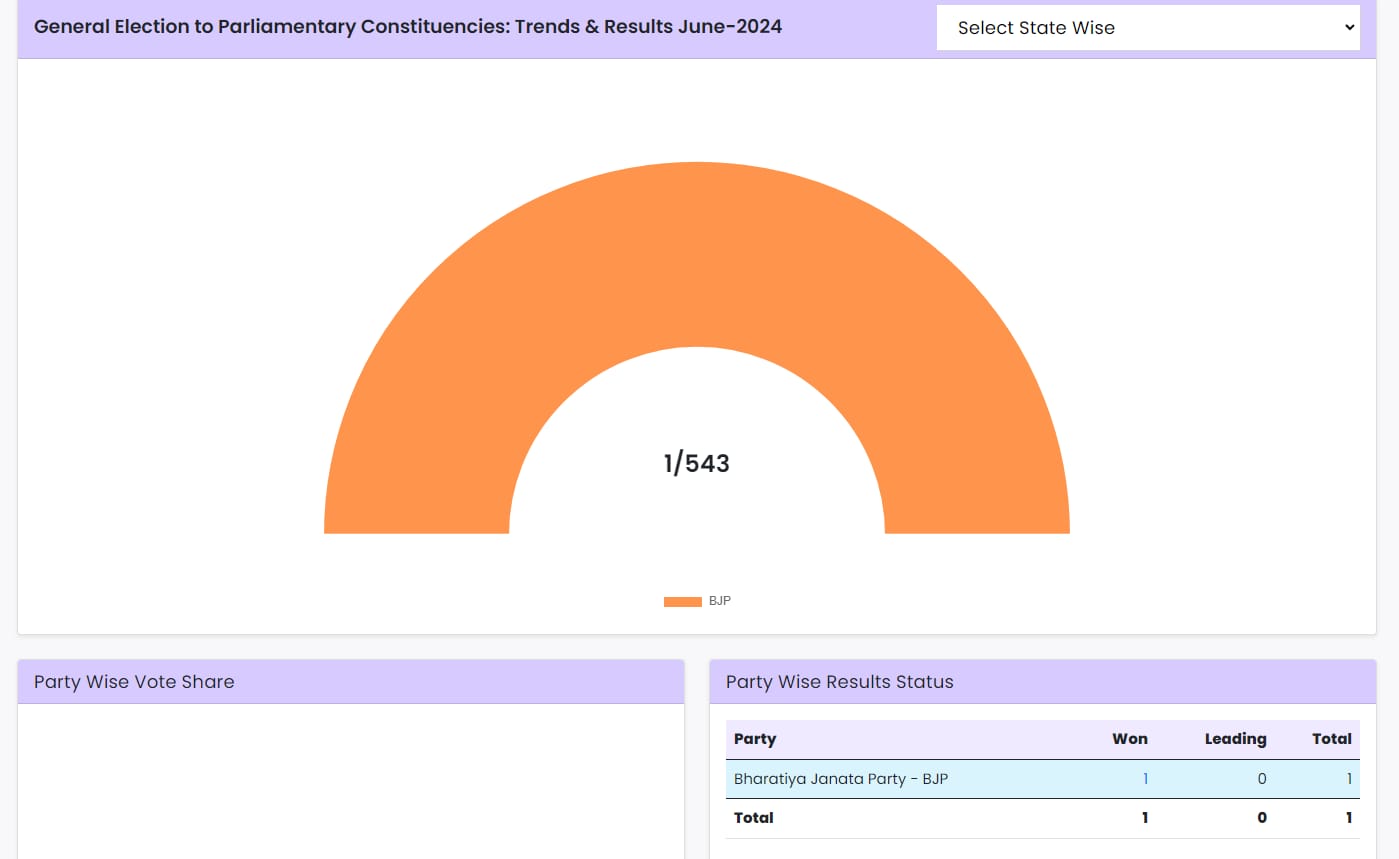Click the Won total in the Total row
Image resolution: width=1399 pixels, height=859 pixels.
[1144, 818]
